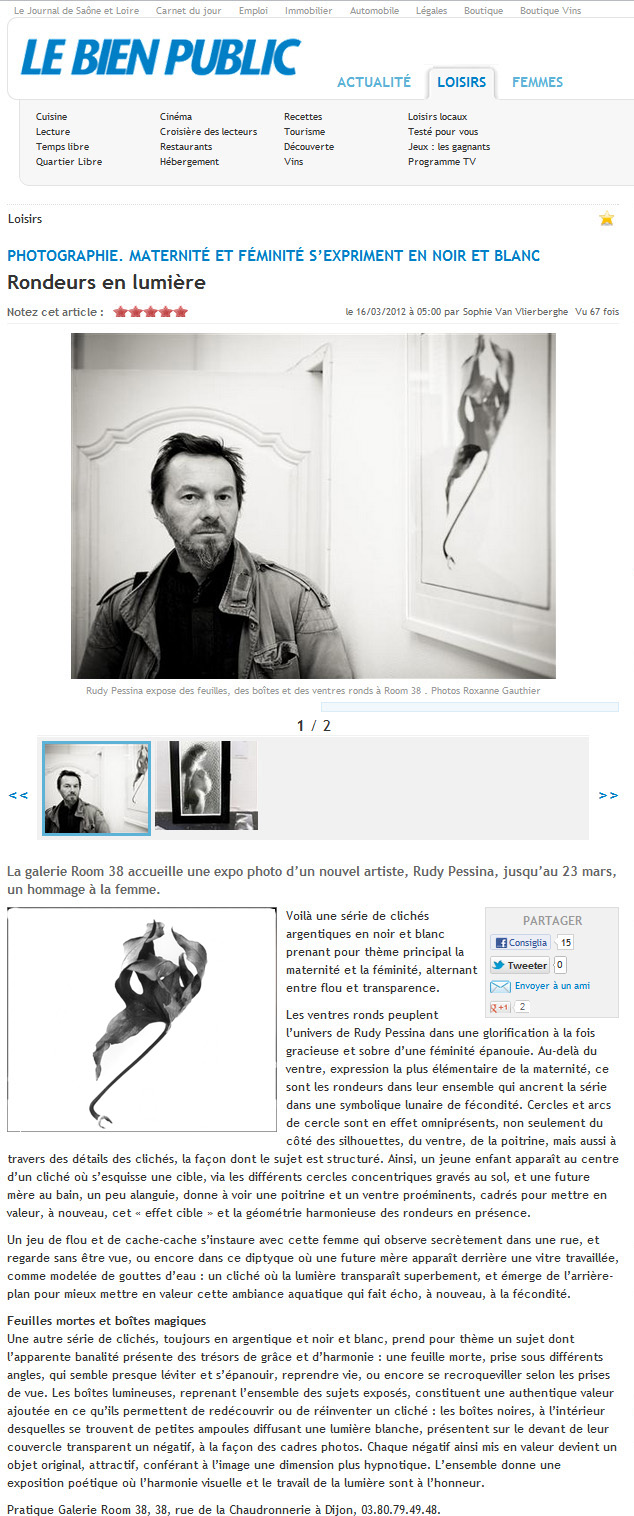Click the yellow favorite star icon

coord(606,219)
